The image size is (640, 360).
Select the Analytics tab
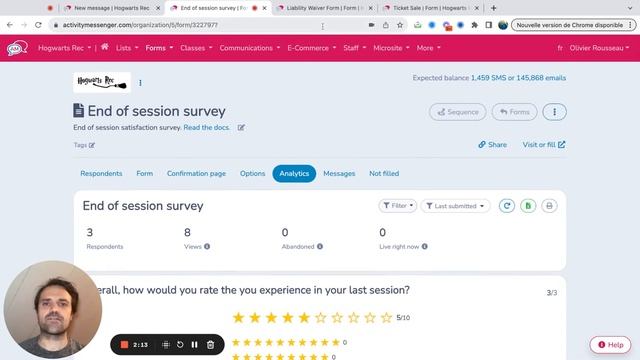pyautogui.click(x=294, y=173)
